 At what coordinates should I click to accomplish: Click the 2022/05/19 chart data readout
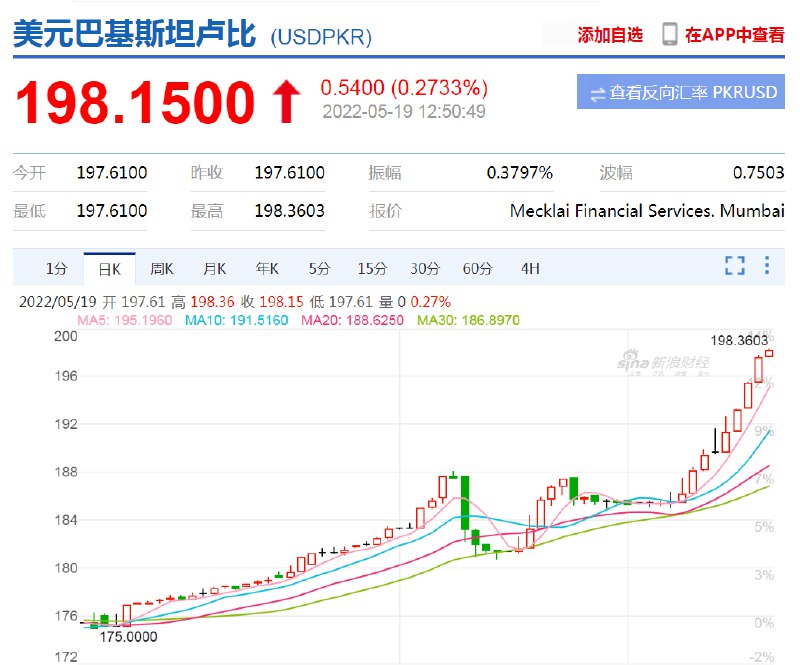tap(235, 302)
